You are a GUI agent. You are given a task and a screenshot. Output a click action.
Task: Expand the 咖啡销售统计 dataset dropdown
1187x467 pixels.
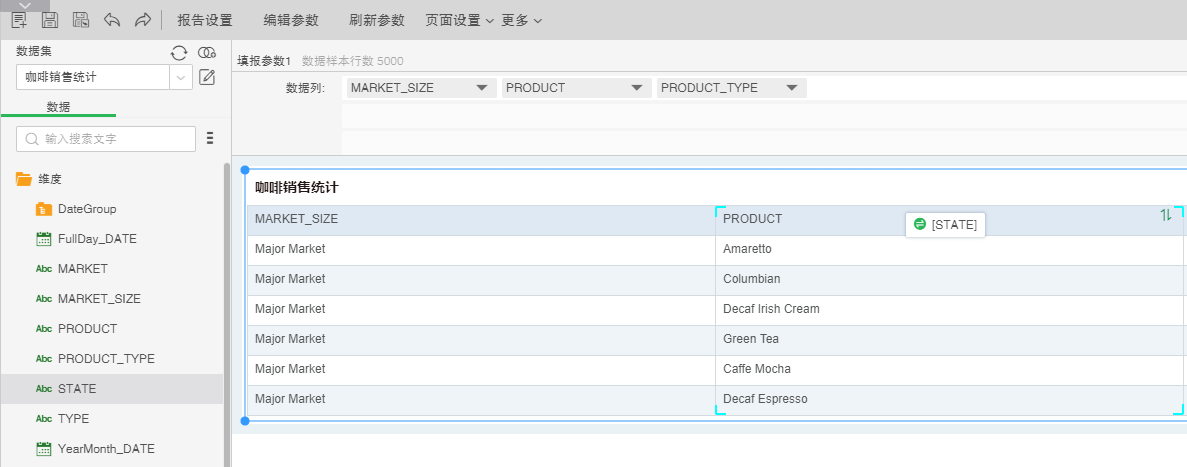point(181,77)
